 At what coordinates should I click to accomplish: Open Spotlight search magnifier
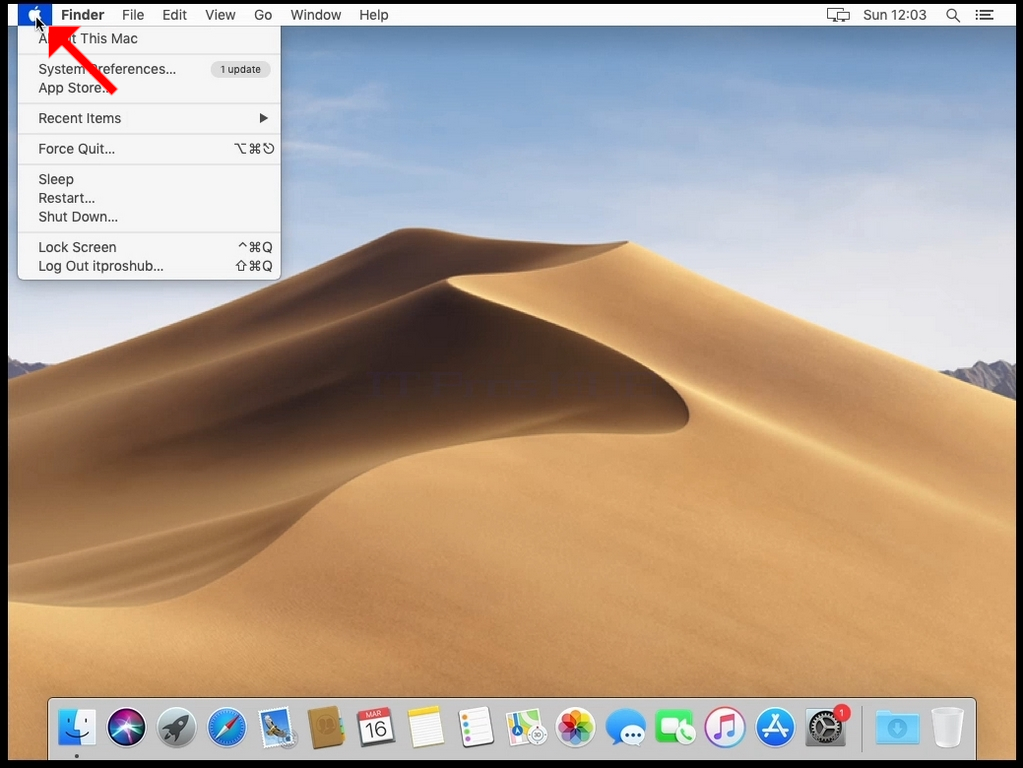tap(953, 15)
